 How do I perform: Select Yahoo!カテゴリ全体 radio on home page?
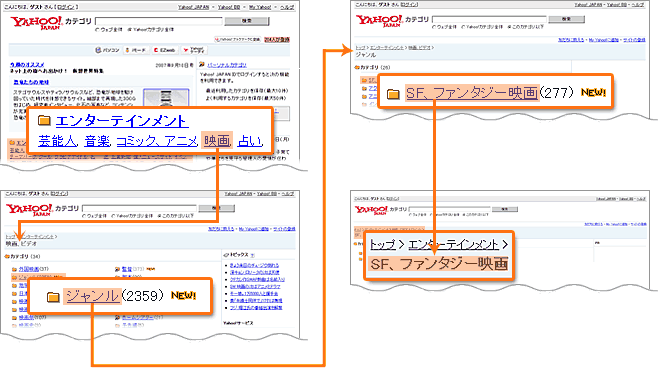129,29
